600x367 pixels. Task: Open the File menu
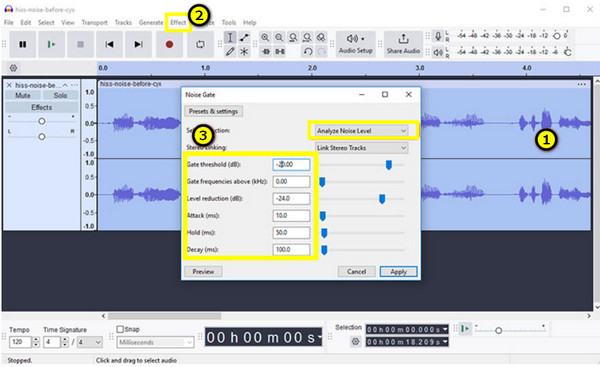click(8, 23)
